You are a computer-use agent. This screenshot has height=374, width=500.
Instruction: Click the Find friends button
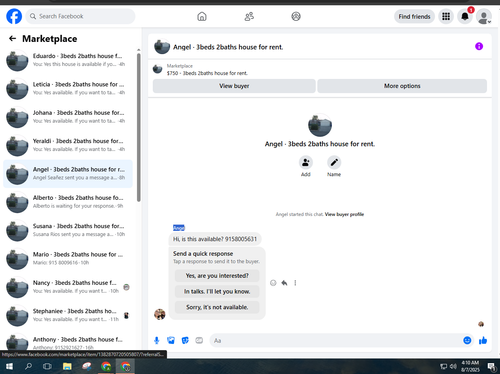point(414,16)
